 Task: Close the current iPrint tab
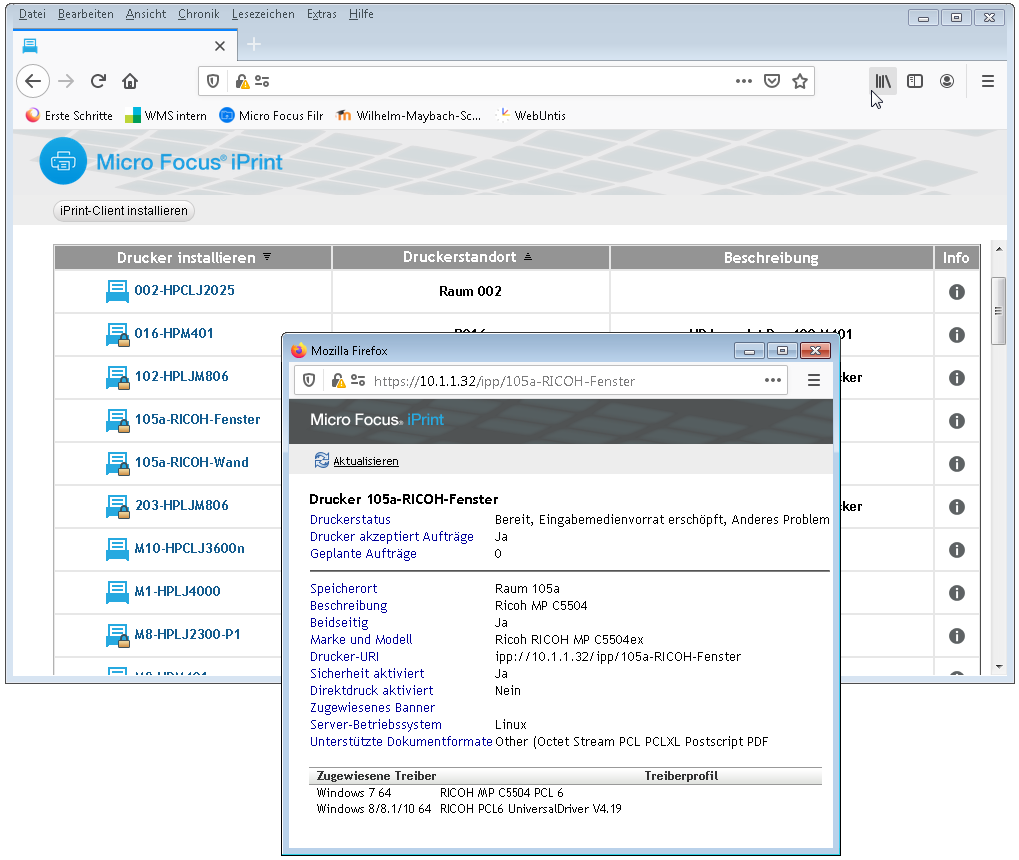click(x=220, y=46)
